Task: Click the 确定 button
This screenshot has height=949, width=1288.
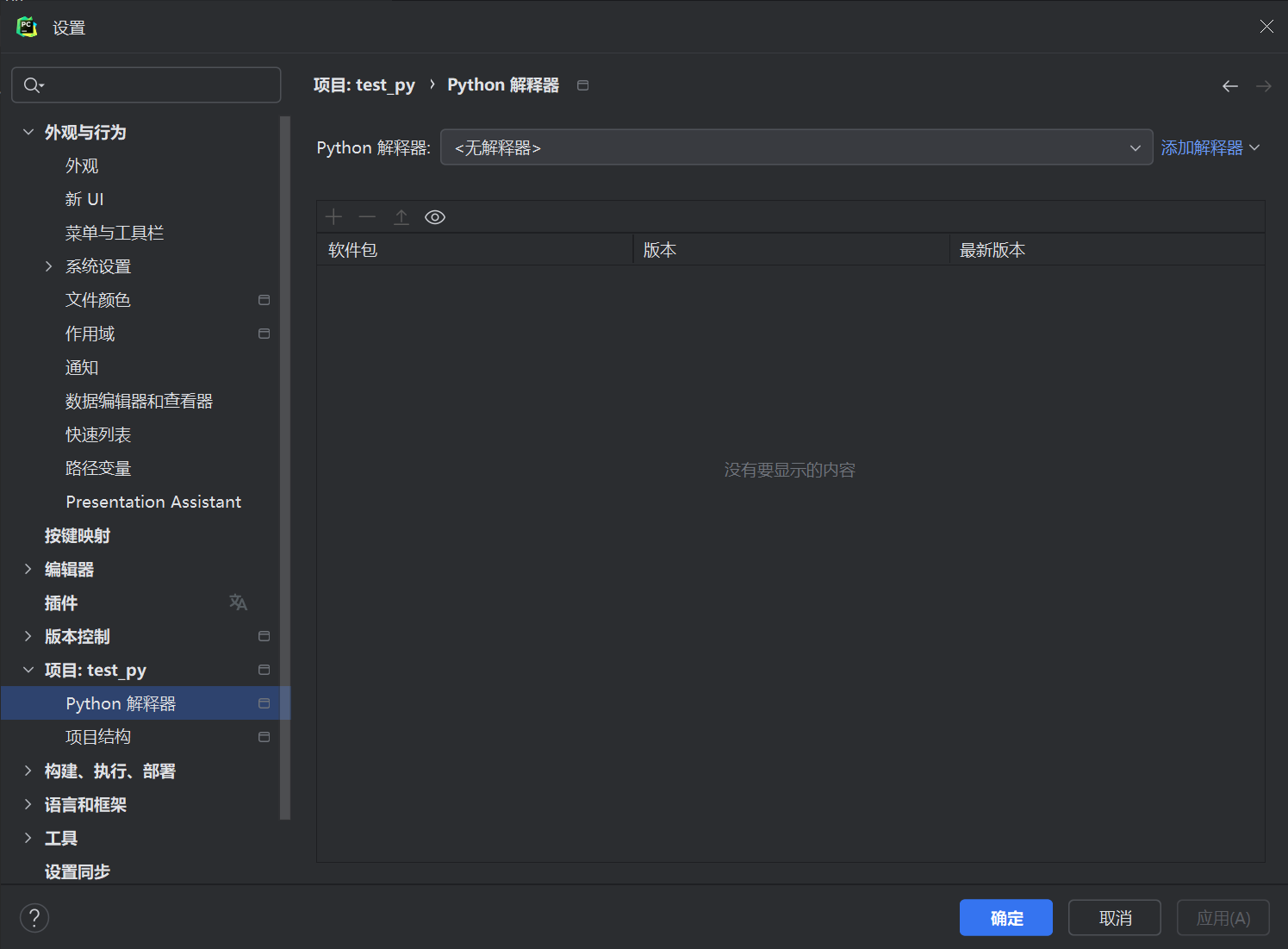Action: [x=1005, y=917]
